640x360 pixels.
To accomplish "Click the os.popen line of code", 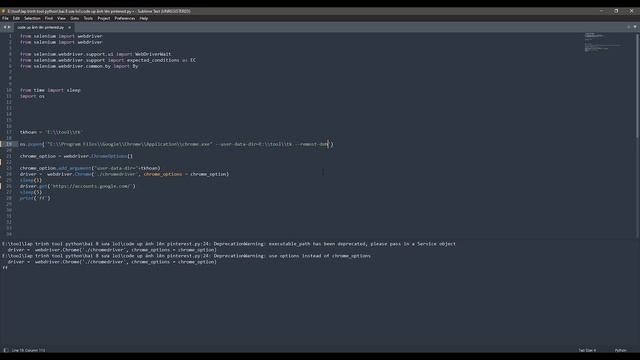I will tap(176, 144).
